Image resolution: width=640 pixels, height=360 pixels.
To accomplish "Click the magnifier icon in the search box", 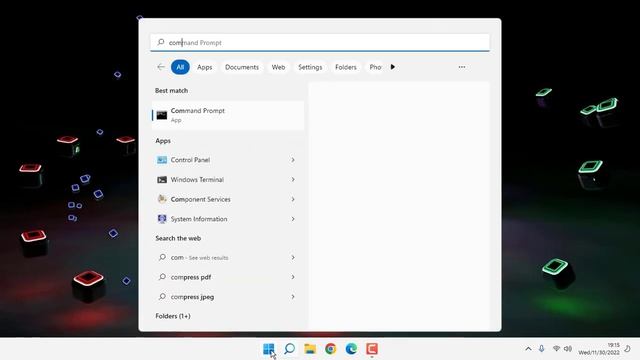I will pyautogui.click(x=161, y=42).
